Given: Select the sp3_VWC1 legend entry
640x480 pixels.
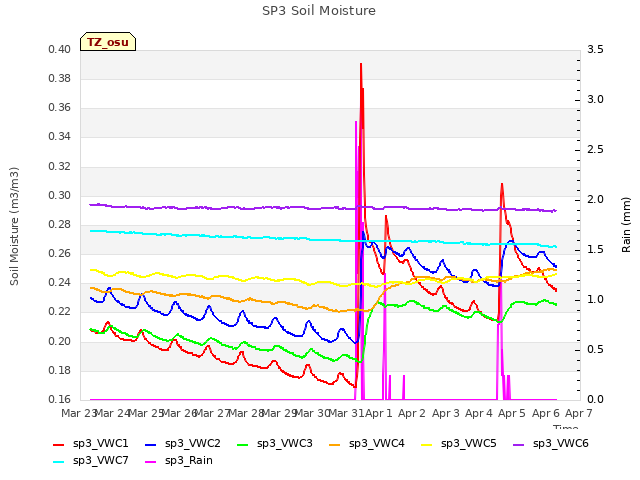Looking at the screenshot, I should (x=91, y=444).
